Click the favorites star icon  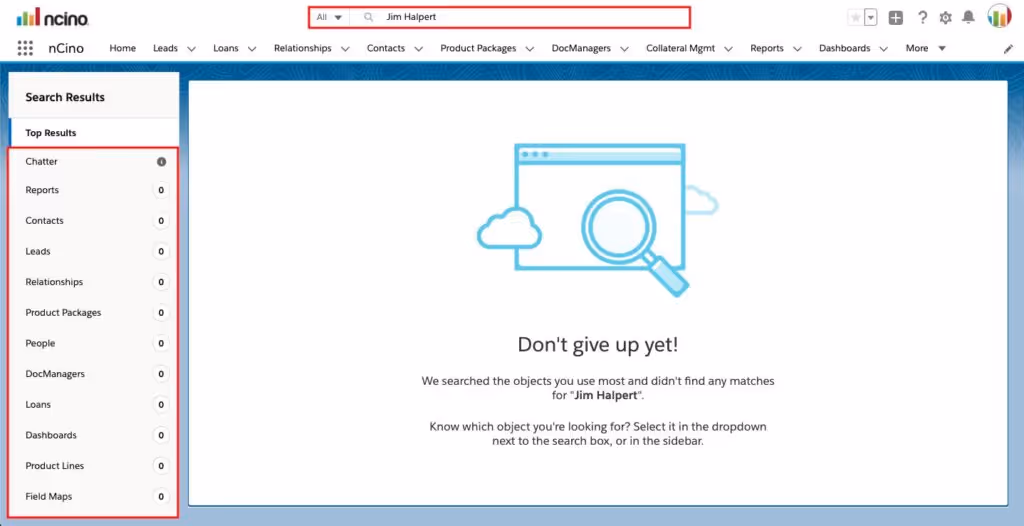click(855, 18)
